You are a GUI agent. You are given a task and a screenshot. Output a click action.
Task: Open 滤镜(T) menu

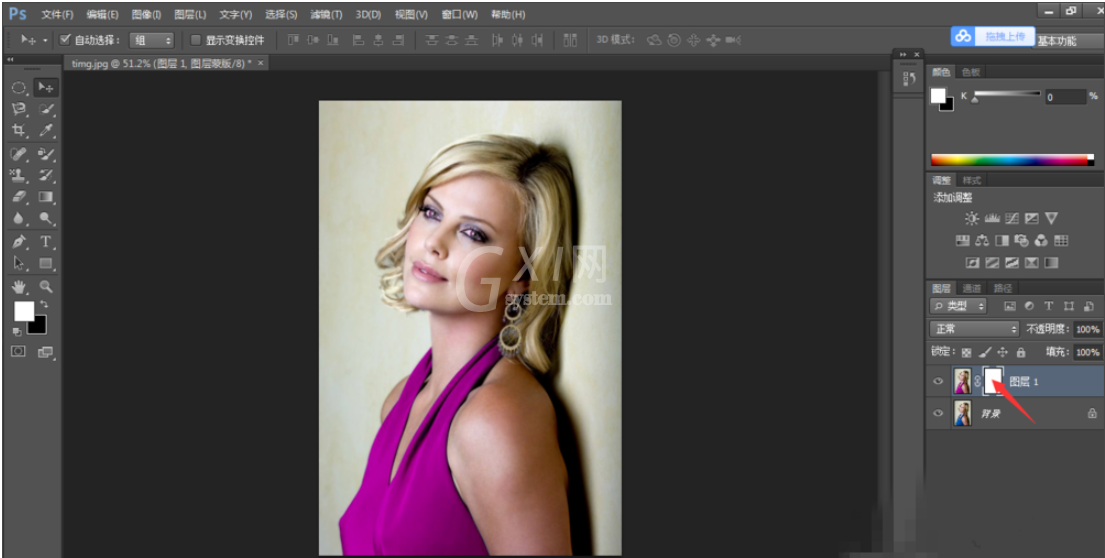point(326,15)
